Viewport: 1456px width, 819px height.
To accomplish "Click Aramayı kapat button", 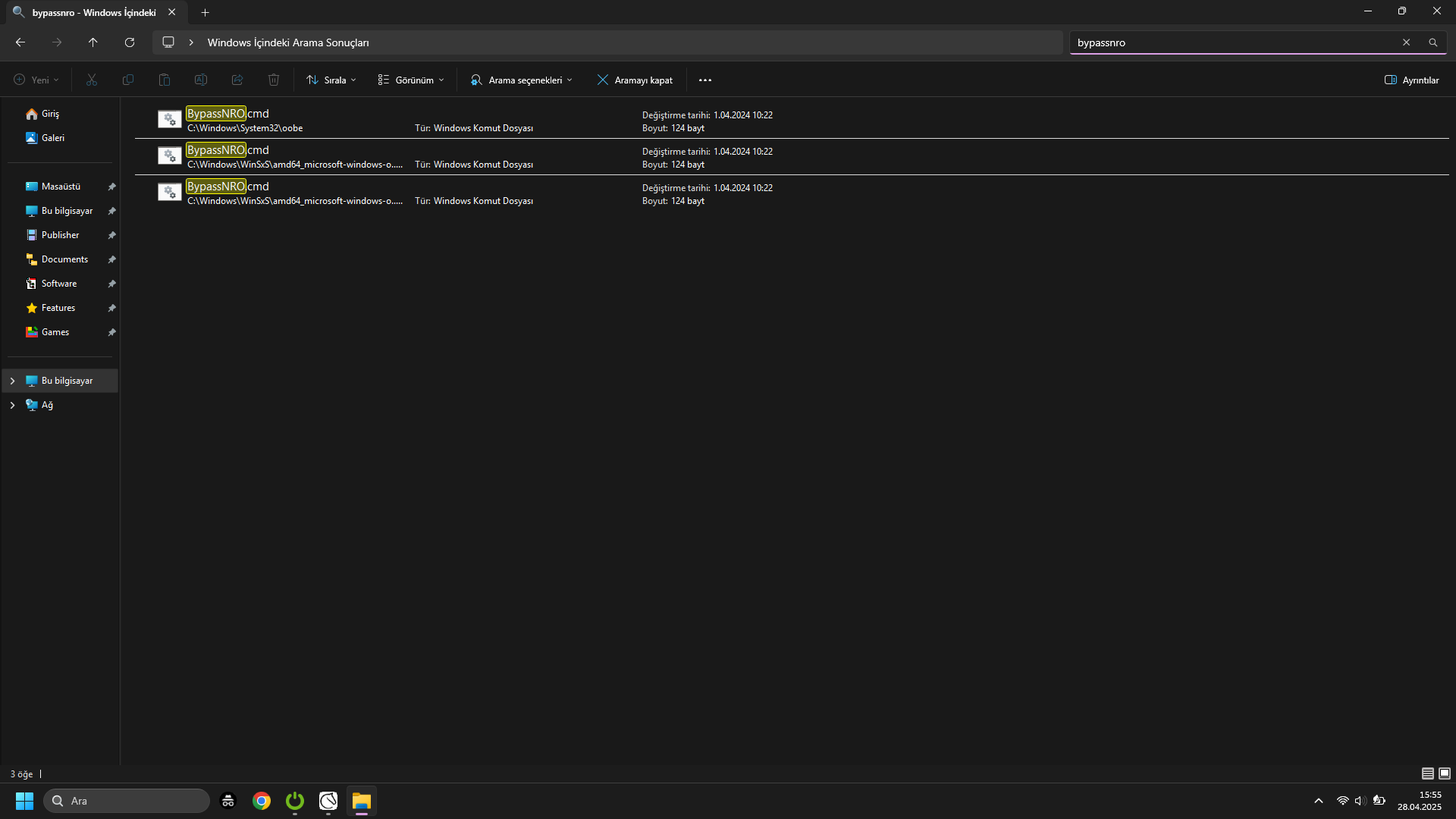I will point(635,80).
